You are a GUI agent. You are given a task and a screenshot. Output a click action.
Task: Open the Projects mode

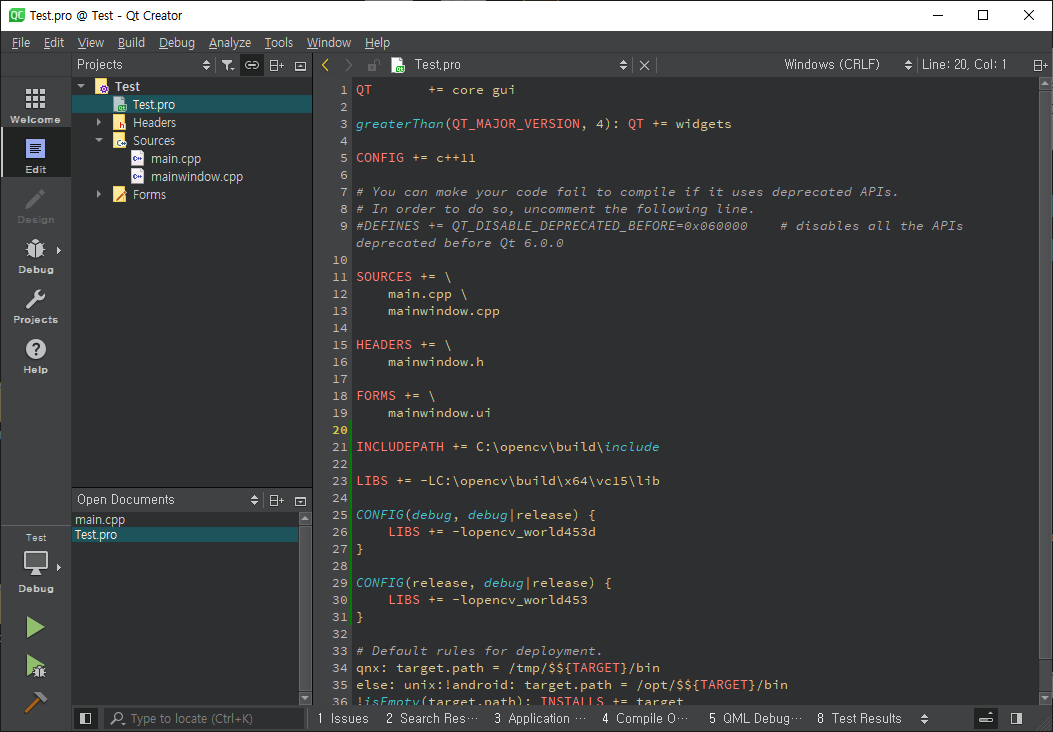(x=35, y=306)
